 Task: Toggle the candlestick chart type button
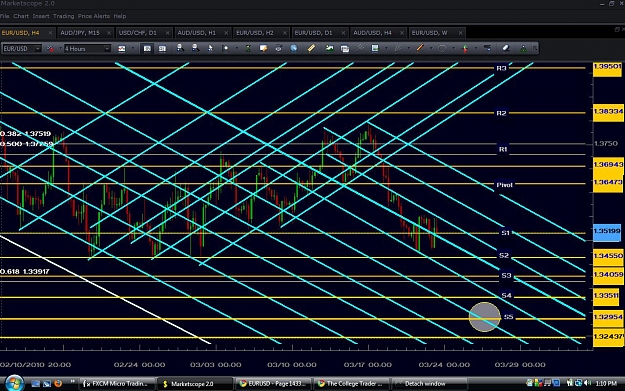tap(122, 49)
